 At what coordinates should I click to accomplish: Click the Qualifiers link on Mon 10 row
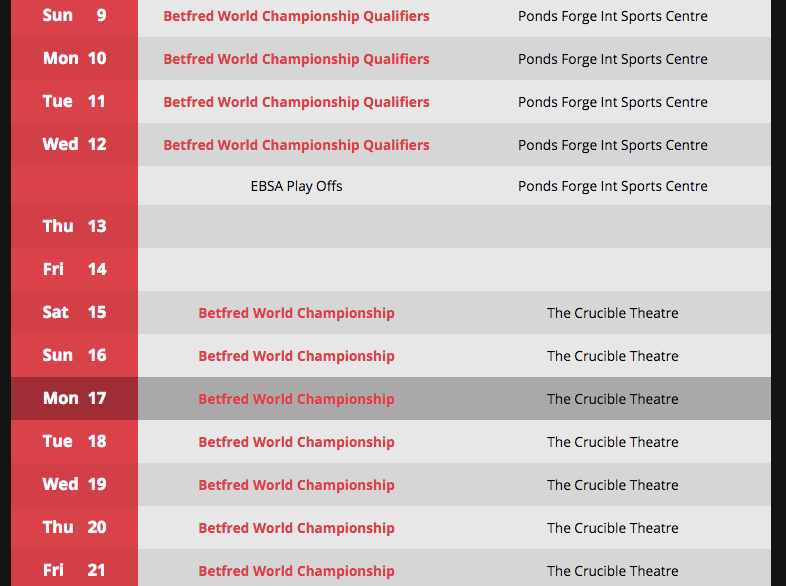(296, 59)
